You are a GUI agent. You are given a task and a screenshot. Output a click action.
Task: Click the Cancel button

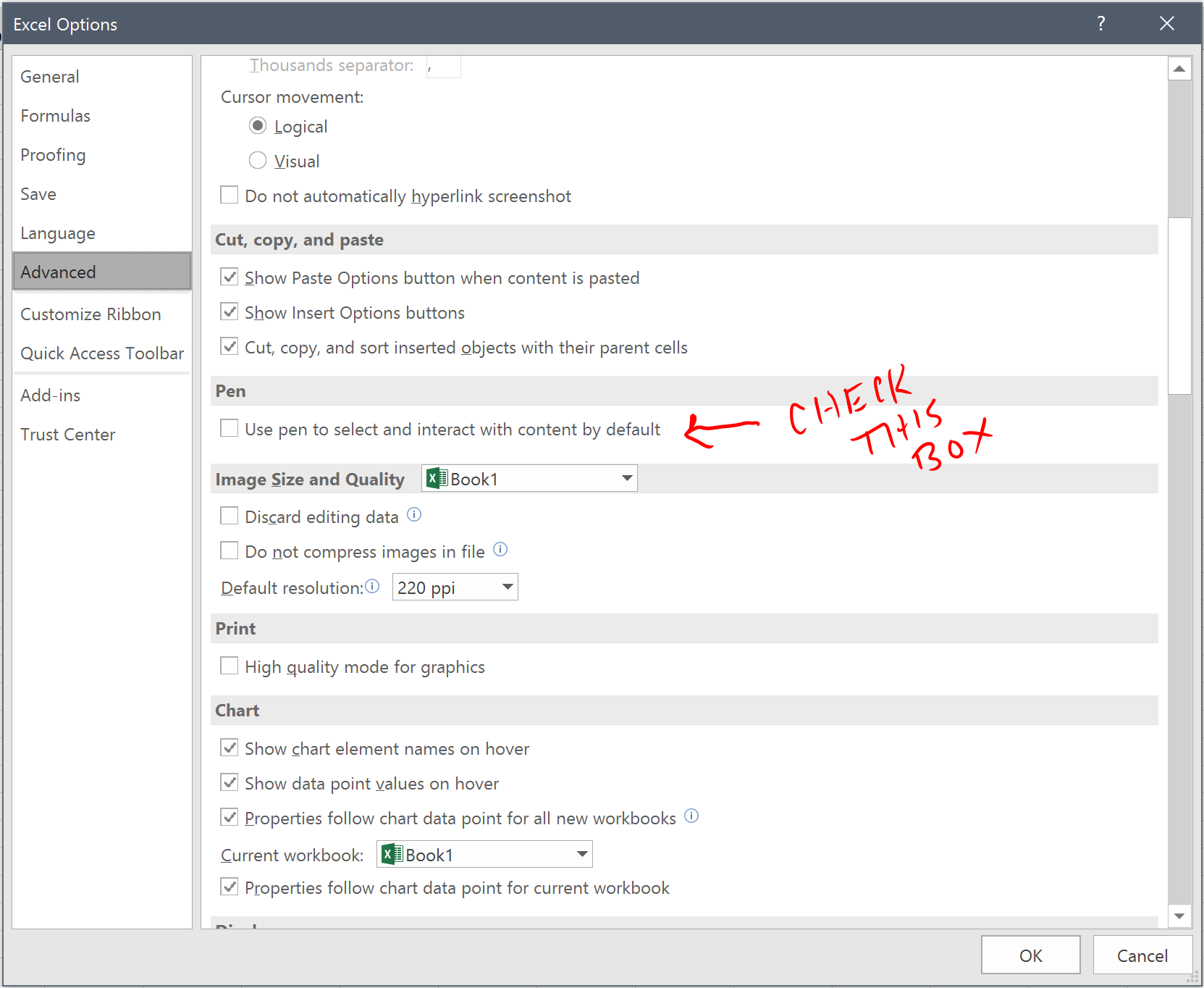click(x=1142, y=955)
